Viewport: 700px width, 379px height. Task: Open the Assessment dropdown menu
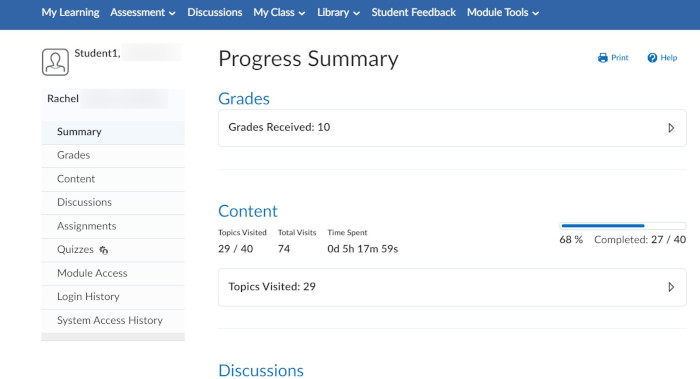143,12
